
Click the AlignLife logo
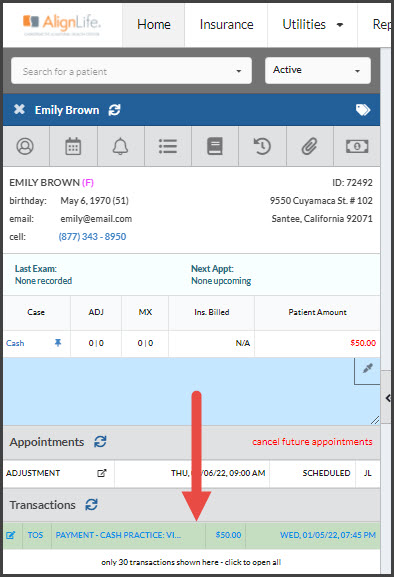pyautogui.click(x=62, y=24)
